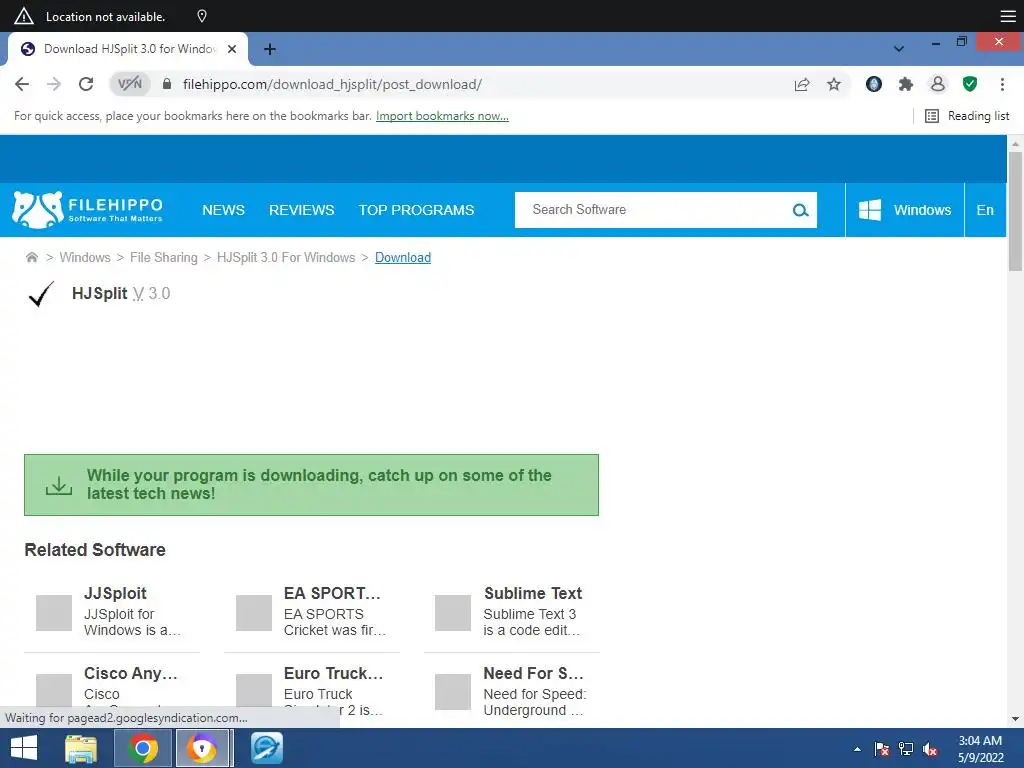Click the network tray icon

coord(906,749)
